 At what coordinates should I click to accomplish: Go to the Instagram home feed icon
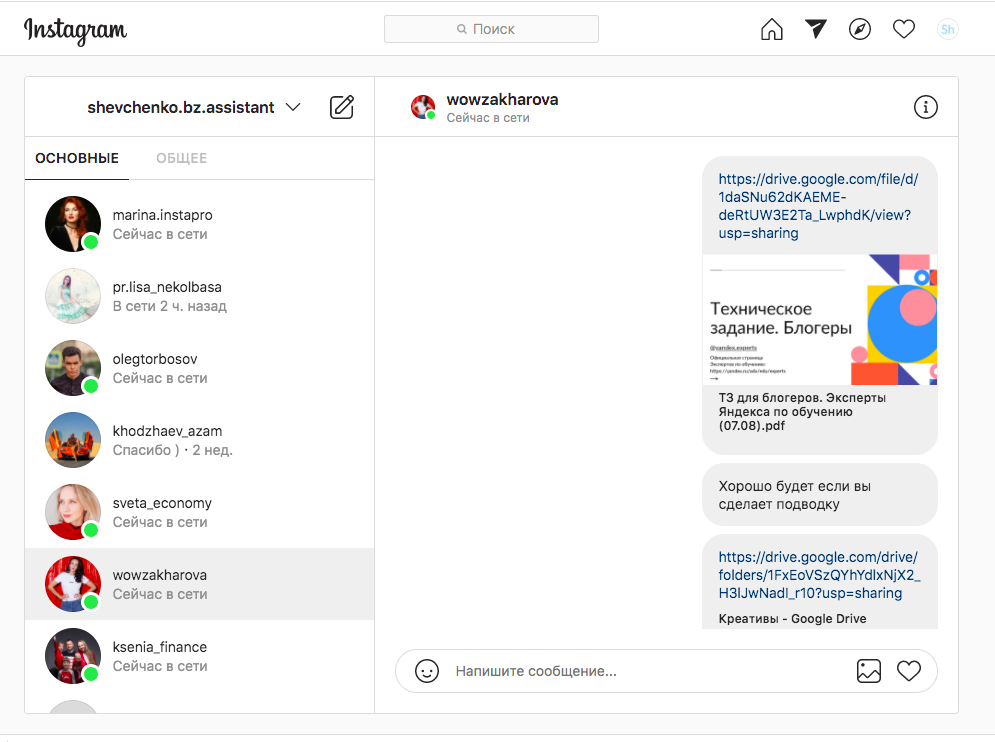tap(772, 30)
